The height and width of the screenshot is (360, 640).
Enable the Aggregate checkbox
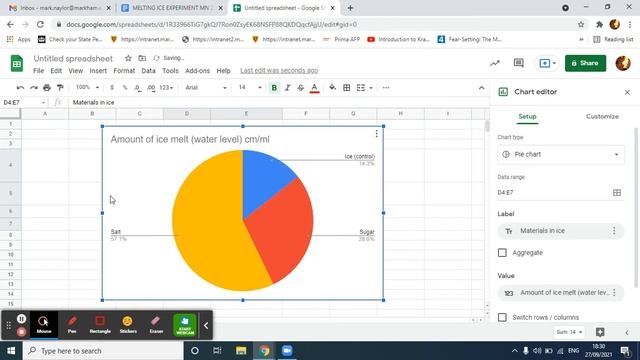(x=502, y=253)
